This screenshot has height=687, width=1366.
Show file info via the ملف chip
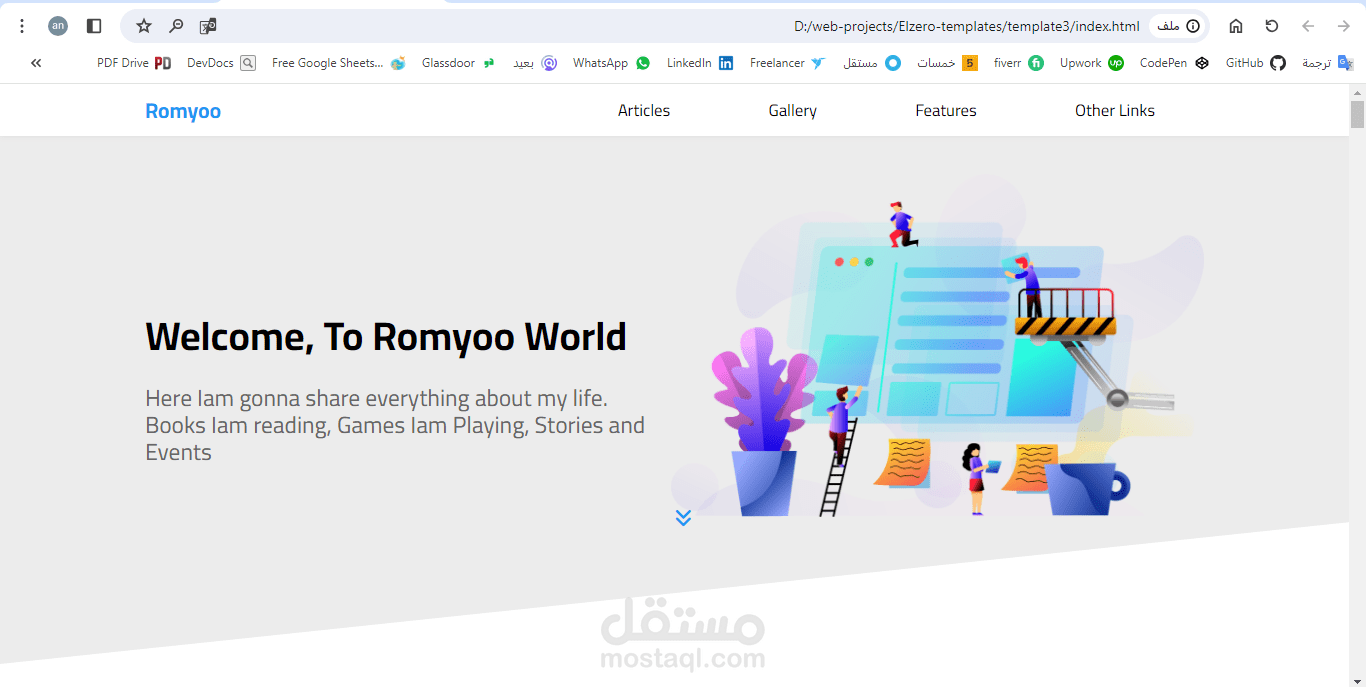(1178, 26)
